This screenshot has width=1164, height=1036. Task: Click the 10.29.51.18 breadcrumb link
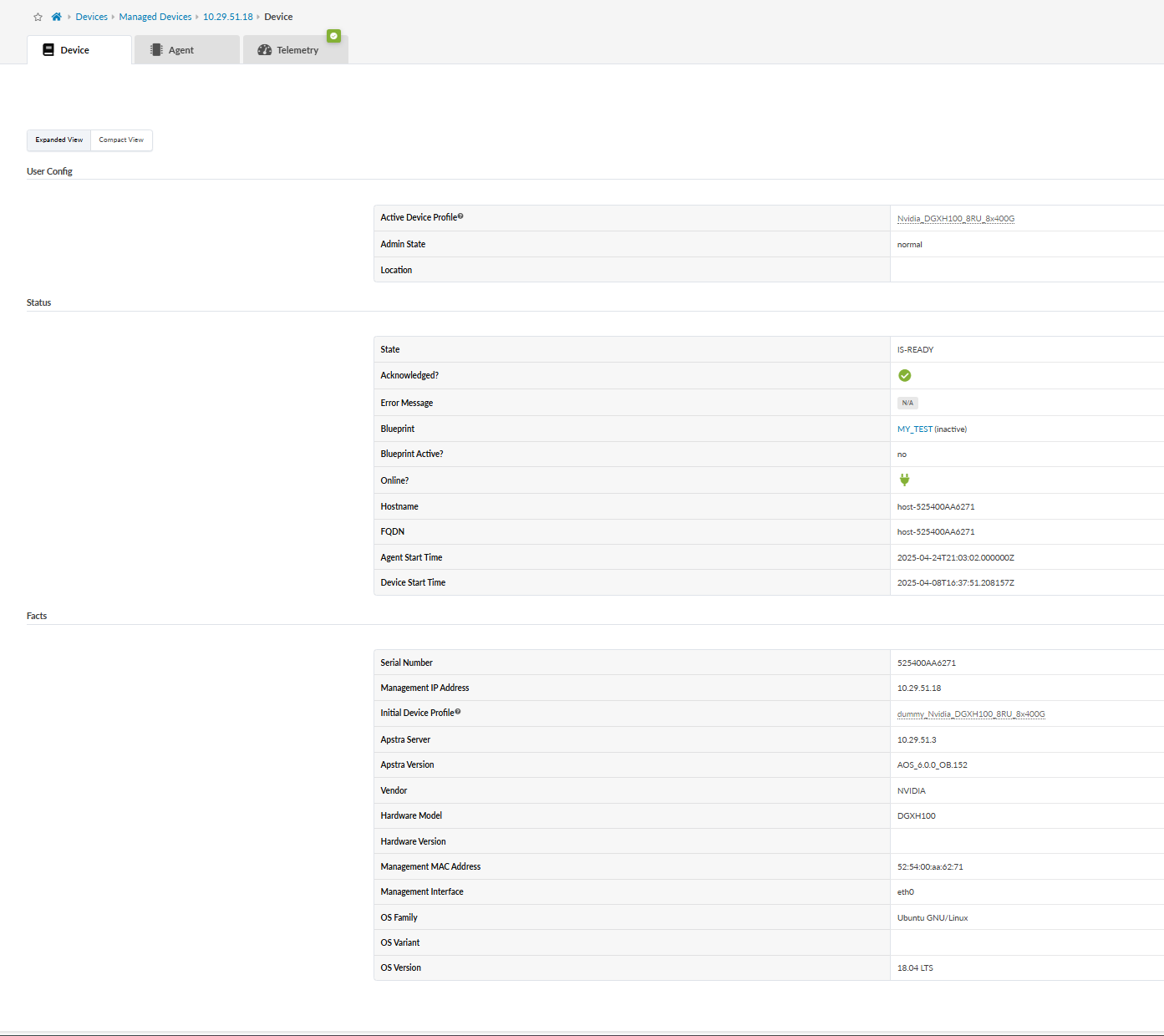click(227, 17)
